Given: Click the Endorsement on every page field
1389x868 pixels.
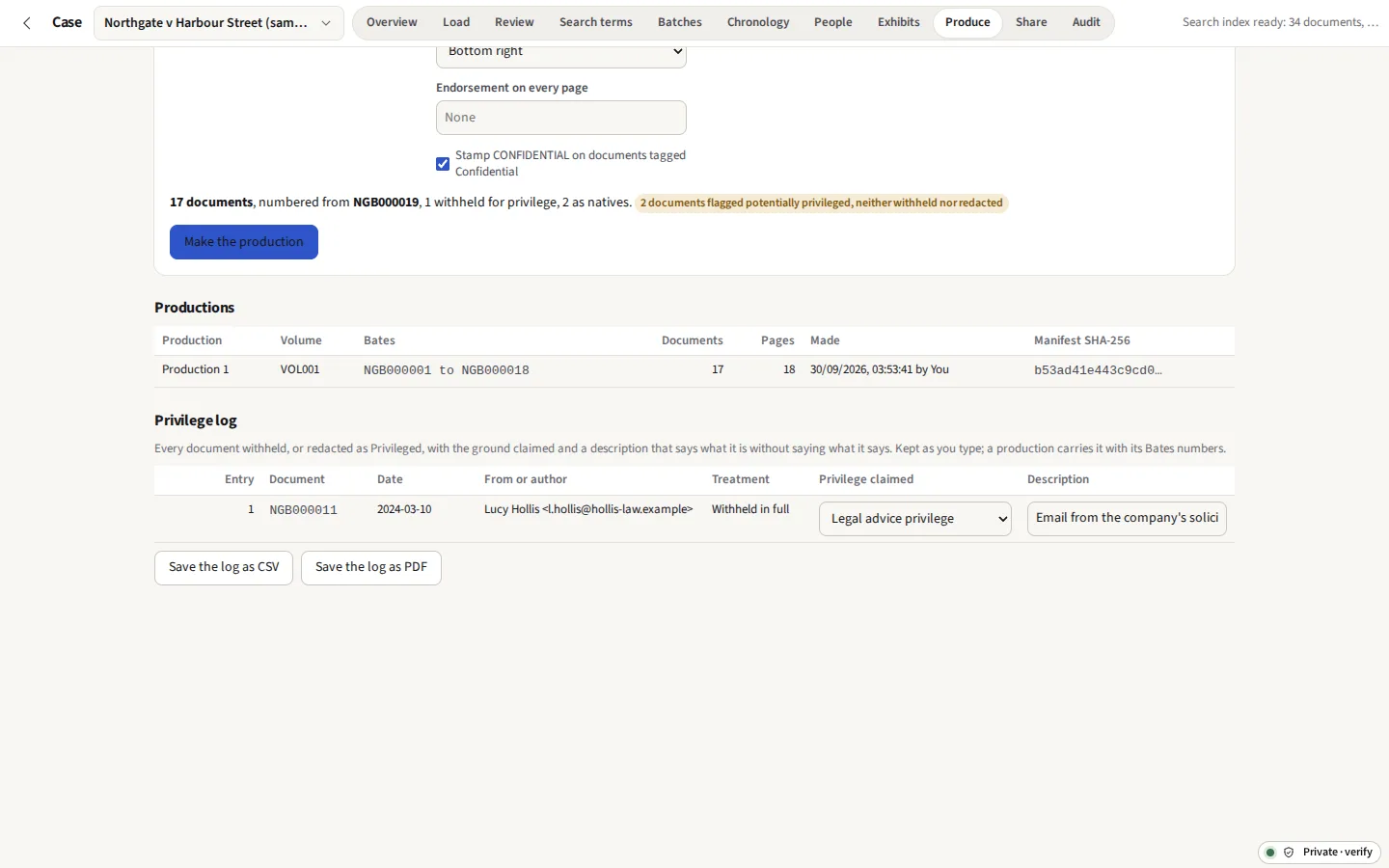Looking at the screenshot, I should coord(561,118).
